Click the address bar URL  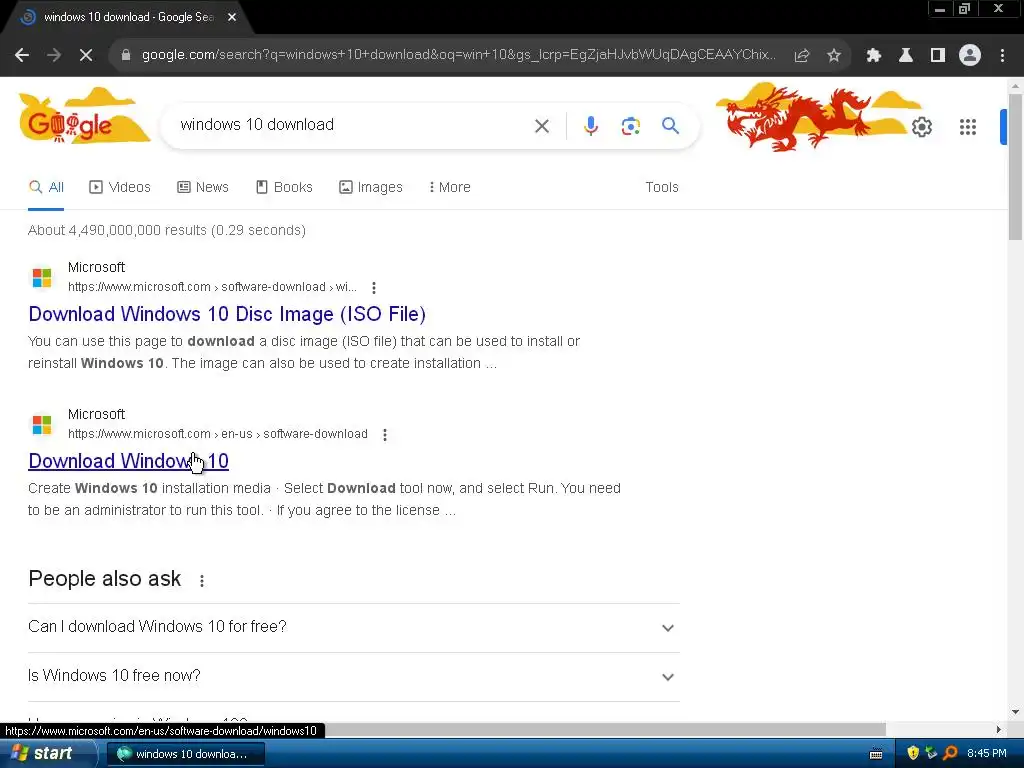point(458,55)
